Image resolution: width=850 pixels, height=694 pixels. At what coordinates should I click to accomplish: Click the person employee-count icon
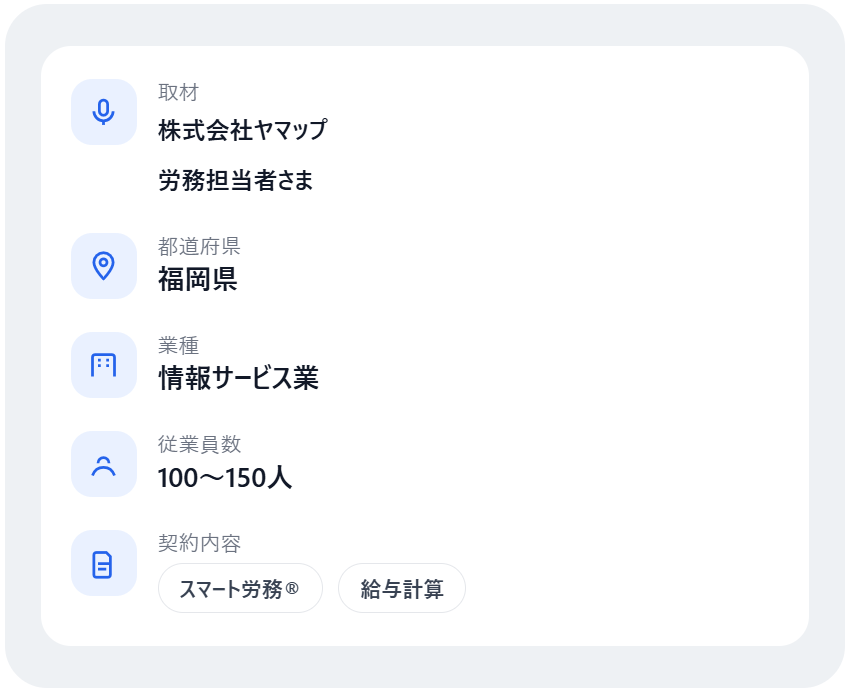[x=103, y=464]
